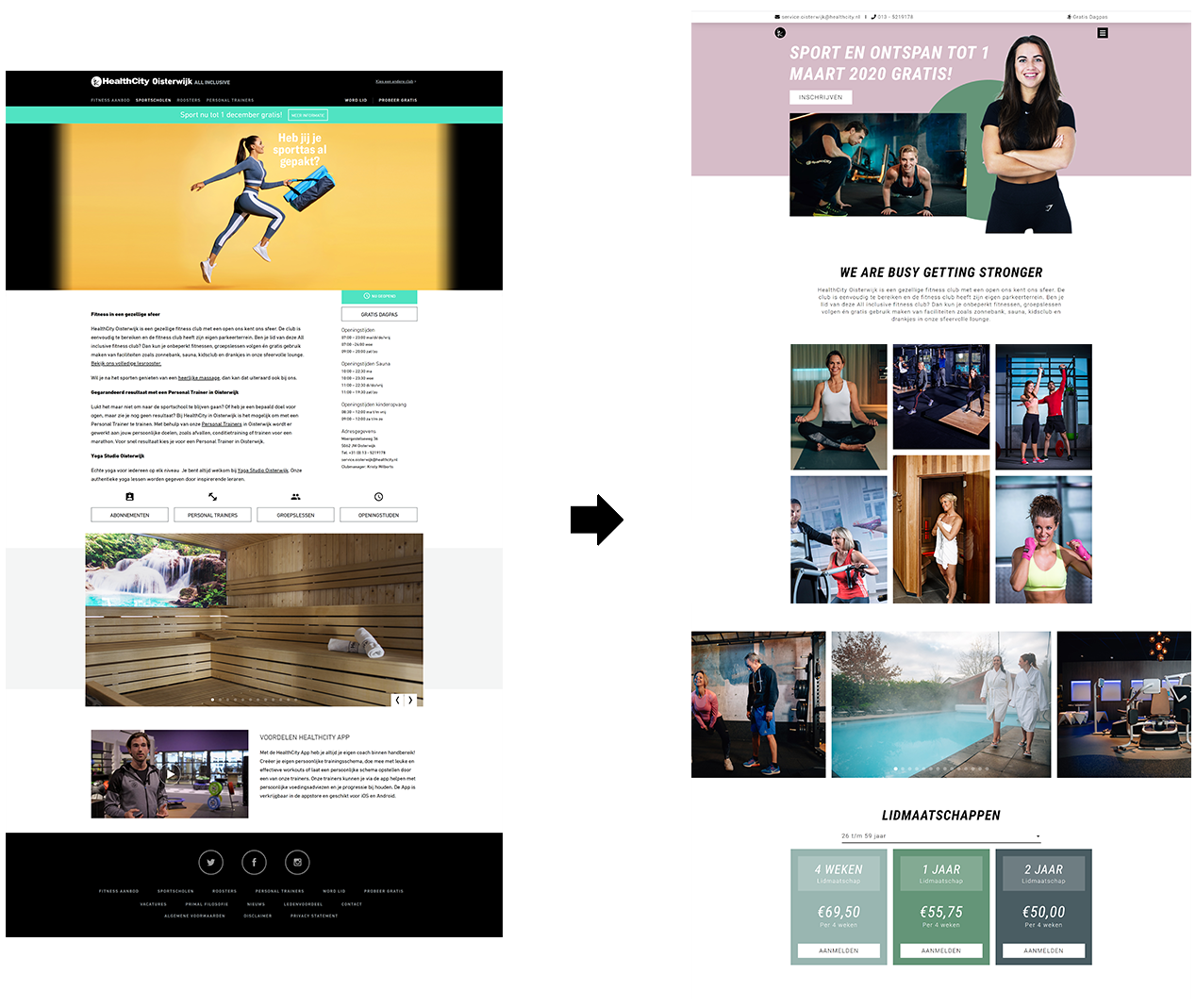This screenshot has width=1196, height=1008.
Task: Open the Twitter icon in the black footer
Action: coord(211,862)
